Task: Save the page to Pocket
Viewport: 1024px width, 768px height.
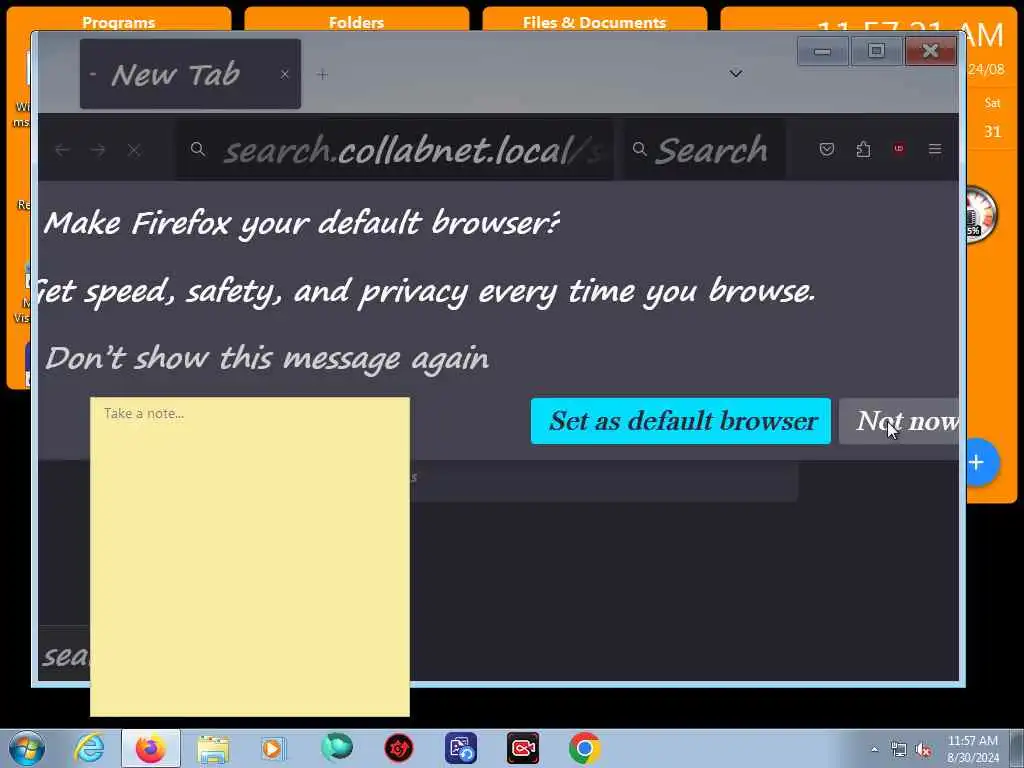Action: point(826,150)
